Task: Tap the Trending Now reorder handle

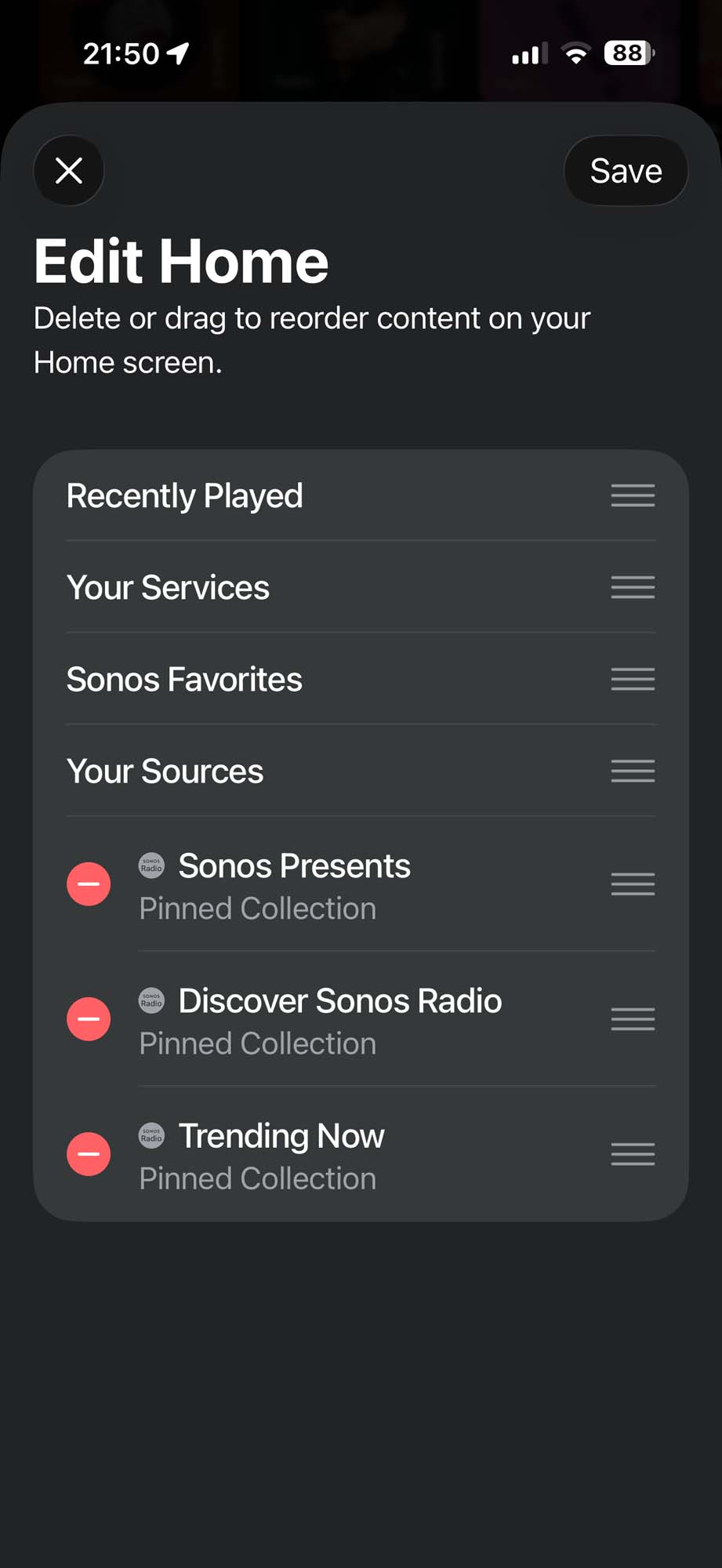Action: tap(633, 1153)
